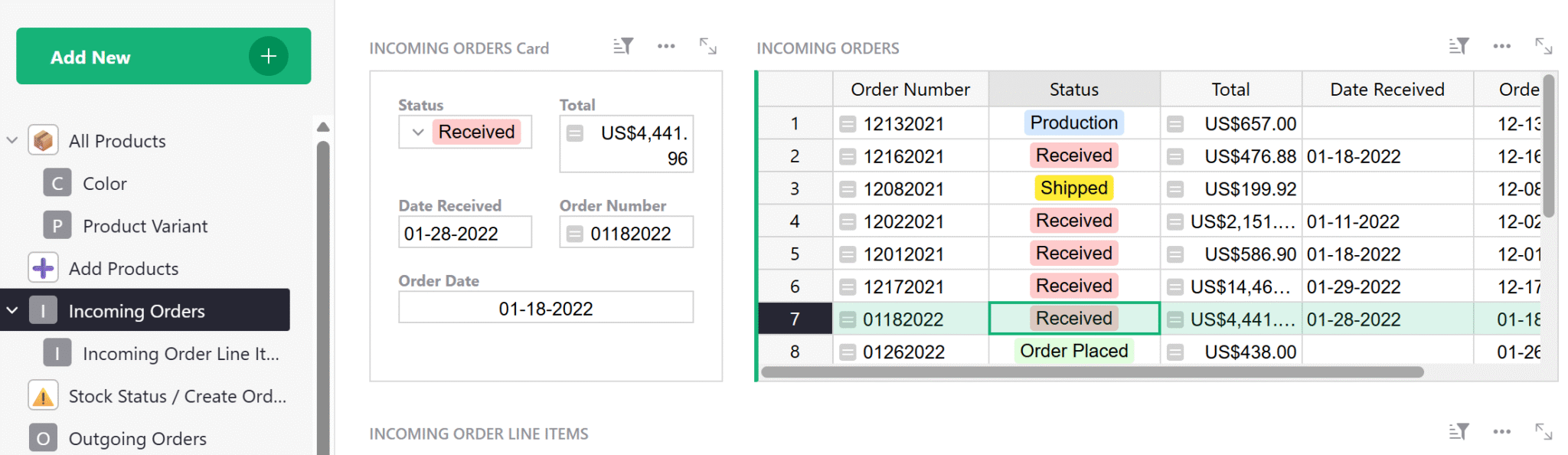1568x455 pixels.
Task: Click Date Received cell 01-11-2022
Action: coord(1387,221)
